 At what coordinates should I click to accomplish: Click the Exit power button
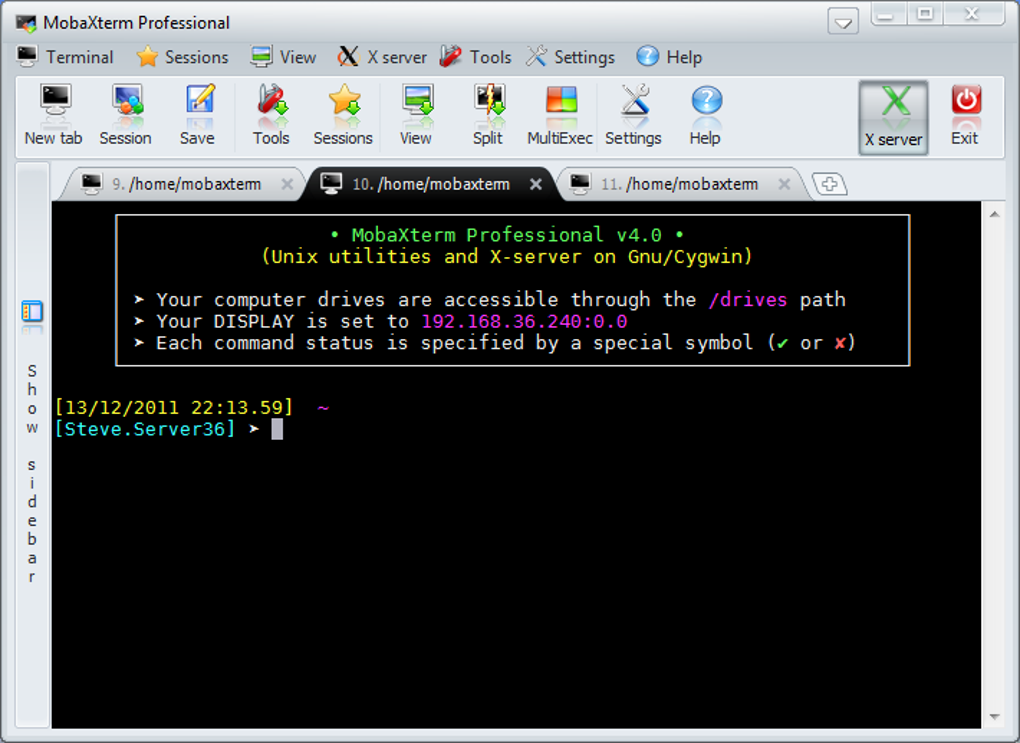[x=965, y=115]
